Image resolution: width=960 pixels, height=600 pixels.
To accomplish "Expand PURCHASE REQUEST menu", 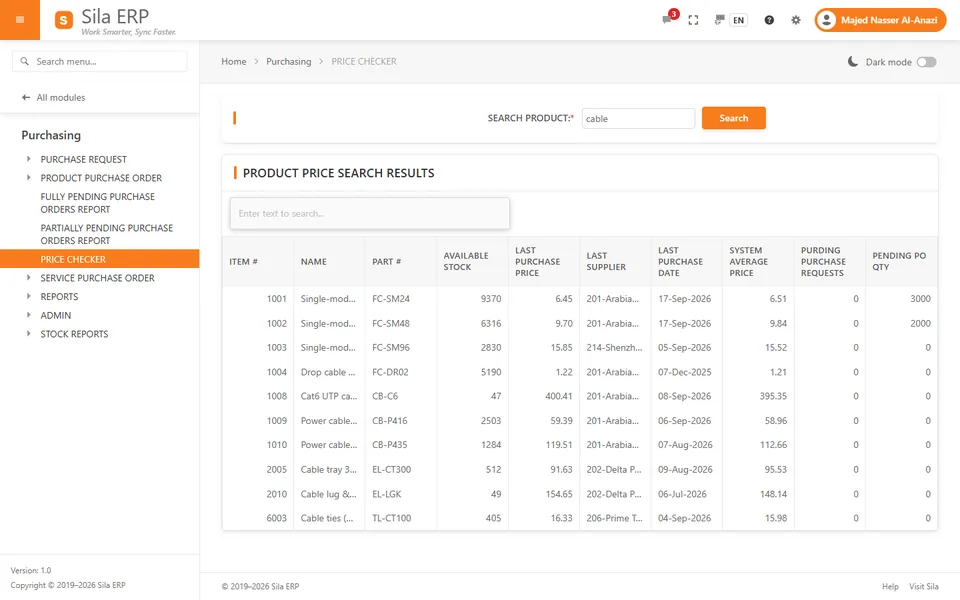I will click(83, 159).
